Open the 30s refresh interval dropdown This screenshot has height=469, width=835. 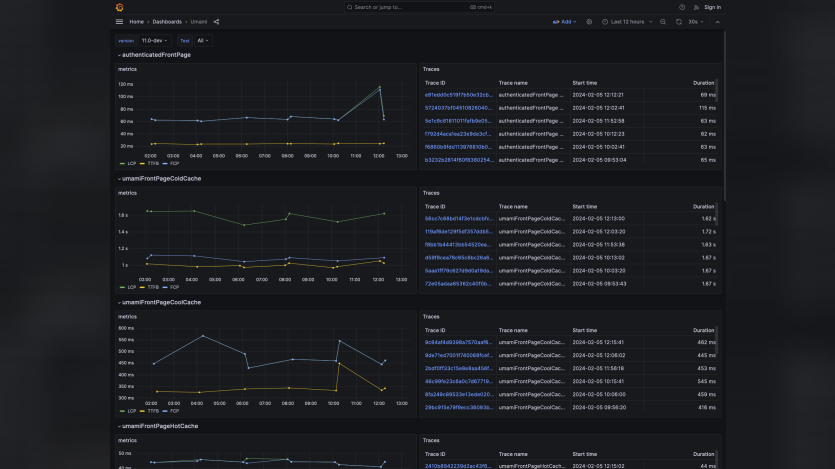pyautogui.click(x=696, y=22)
